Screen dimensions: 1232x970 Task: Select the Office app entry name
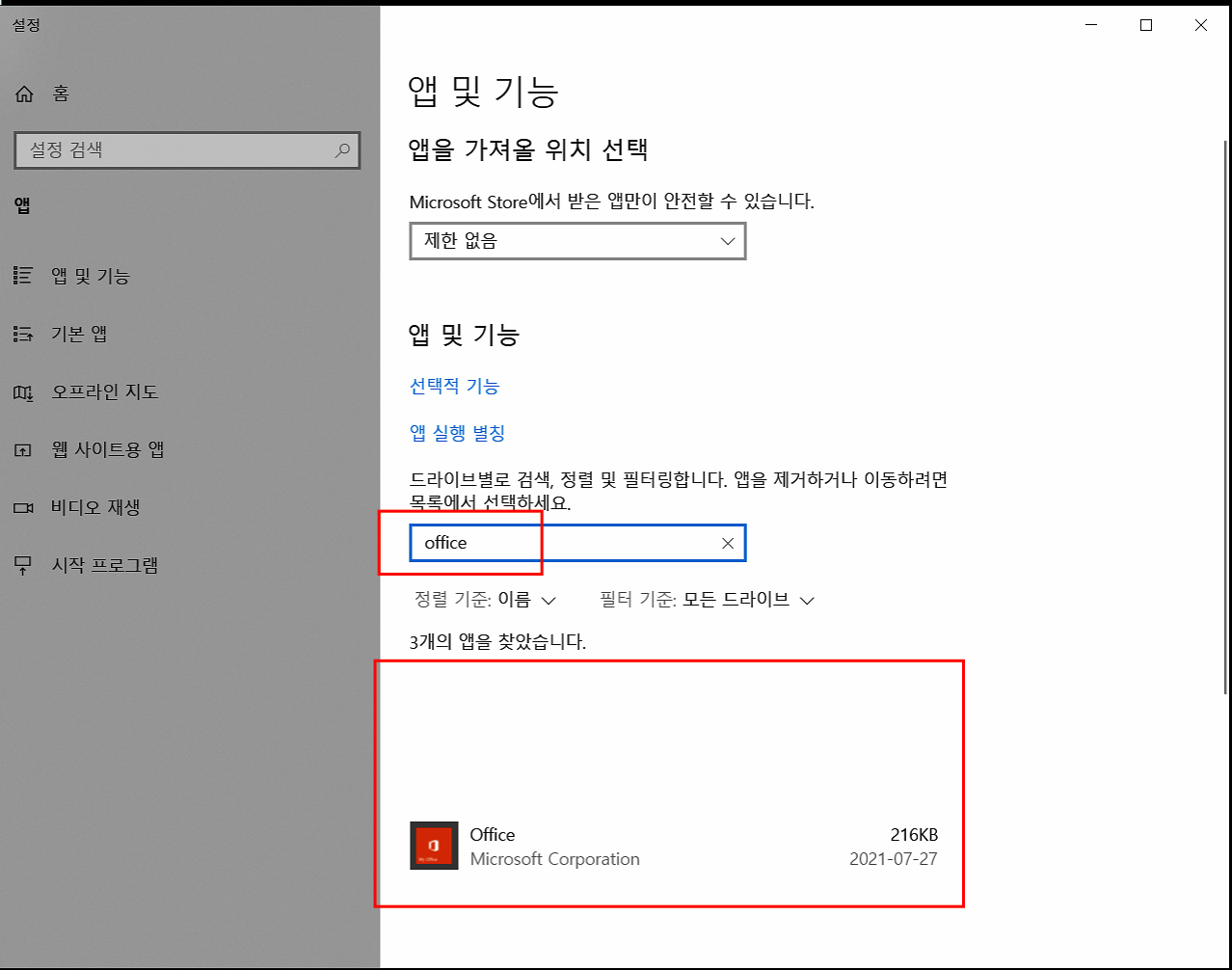tap(493, 834)
